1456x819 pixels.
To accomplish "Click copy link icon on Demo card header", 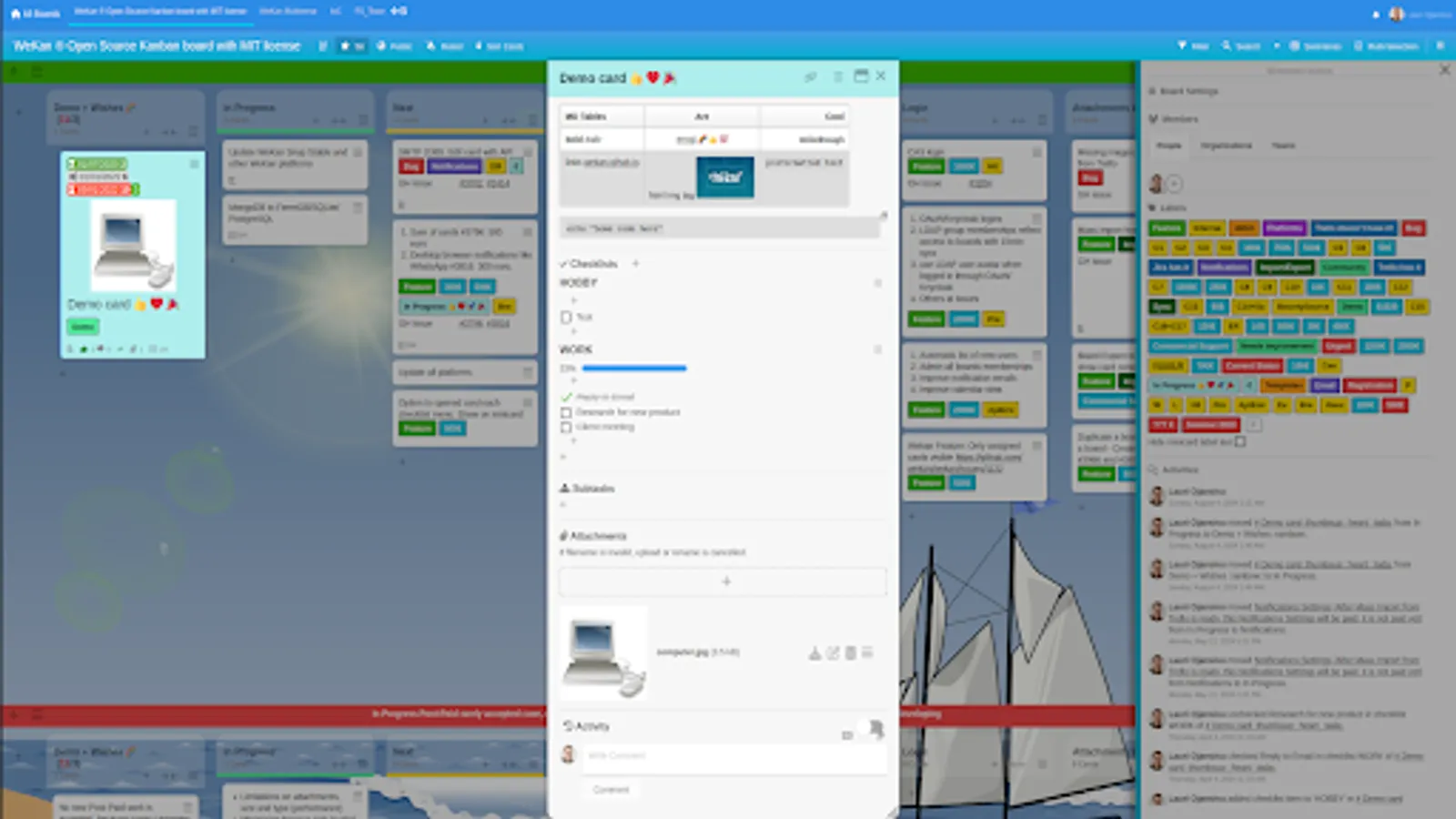I will (x=811, y=77).
